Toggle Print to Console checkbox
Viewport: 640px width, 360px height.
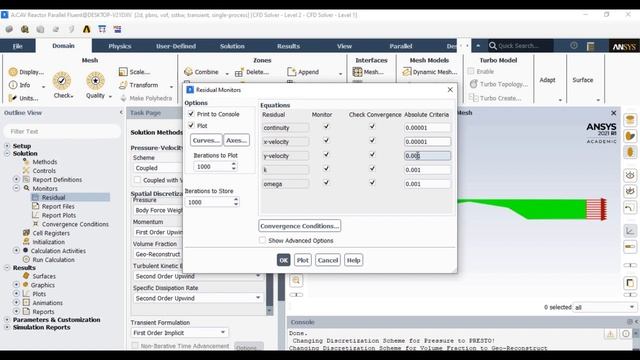191,114
